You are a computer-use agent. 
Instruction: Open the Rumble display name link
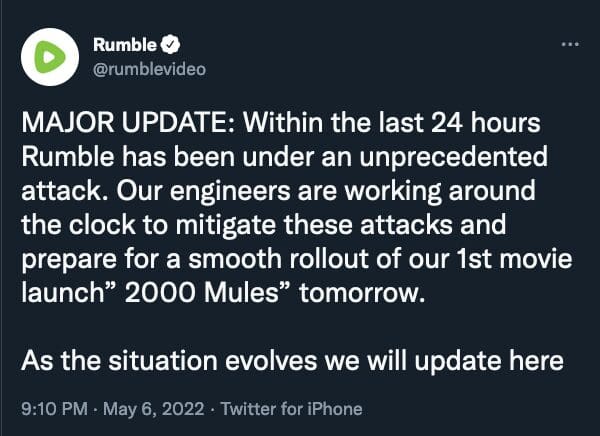[x=125, y=45]
